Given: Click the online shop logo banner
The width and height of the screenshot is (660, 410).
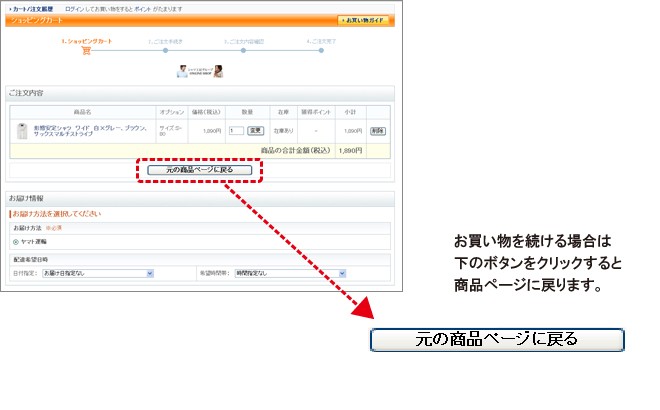Looking at the screenshot, I should (200, 72).
